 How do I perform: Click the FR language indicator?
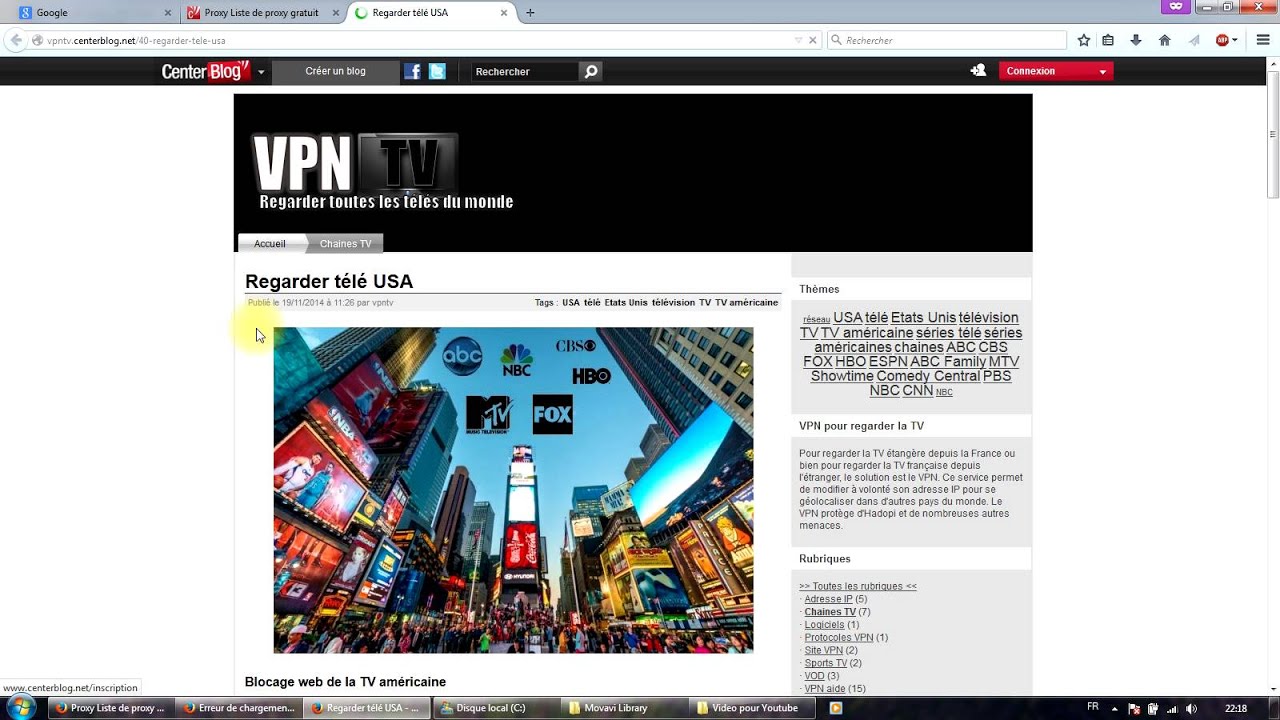point(1093,707)
